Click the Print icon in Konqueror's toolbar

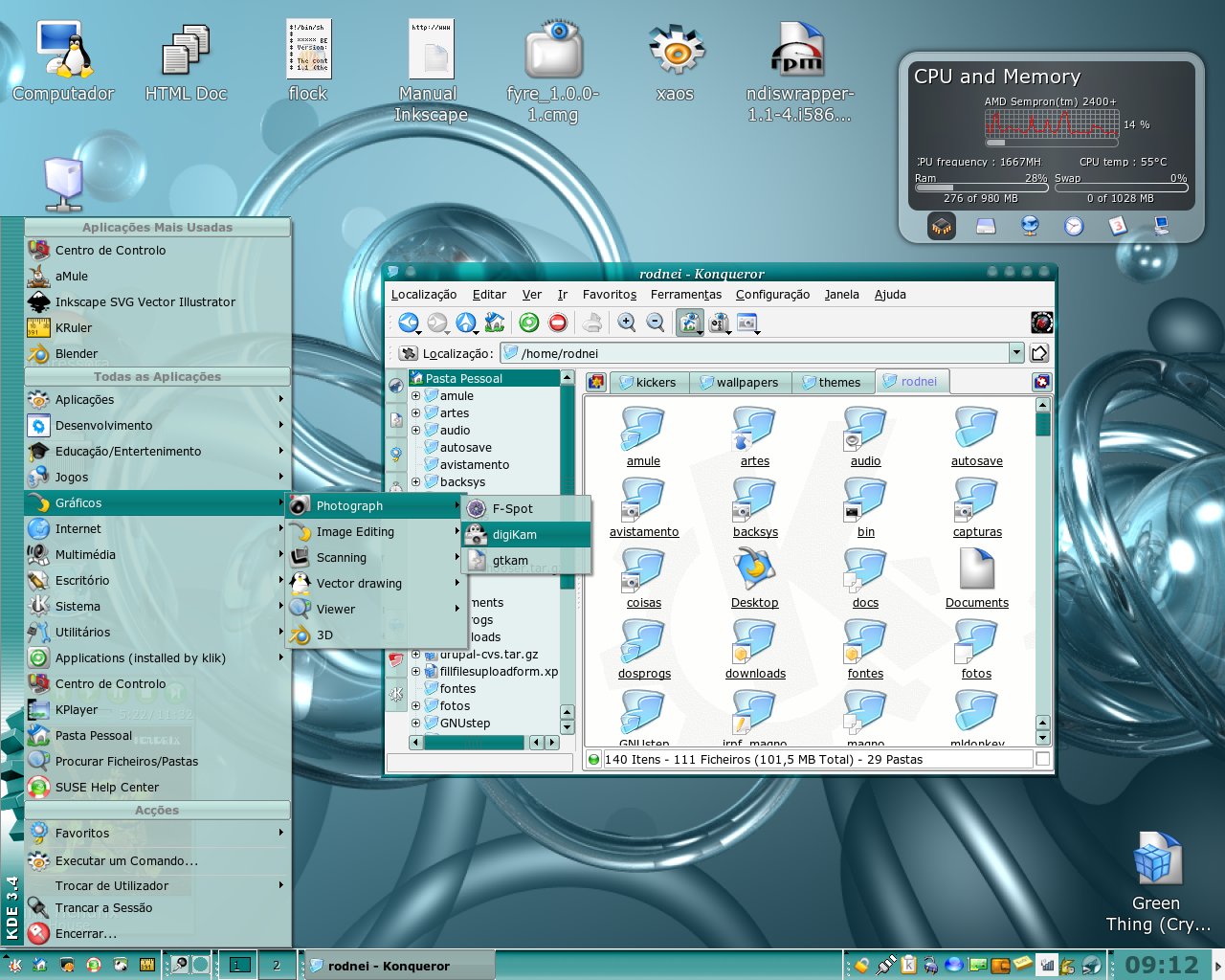[x=592, y=323]
